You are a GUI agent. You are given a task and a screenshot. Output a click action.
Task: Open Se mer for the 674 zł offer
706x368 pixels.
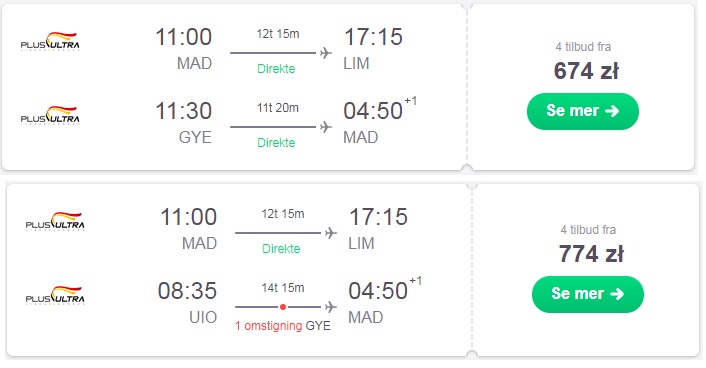pyautogui.click(x=583, y=111)
